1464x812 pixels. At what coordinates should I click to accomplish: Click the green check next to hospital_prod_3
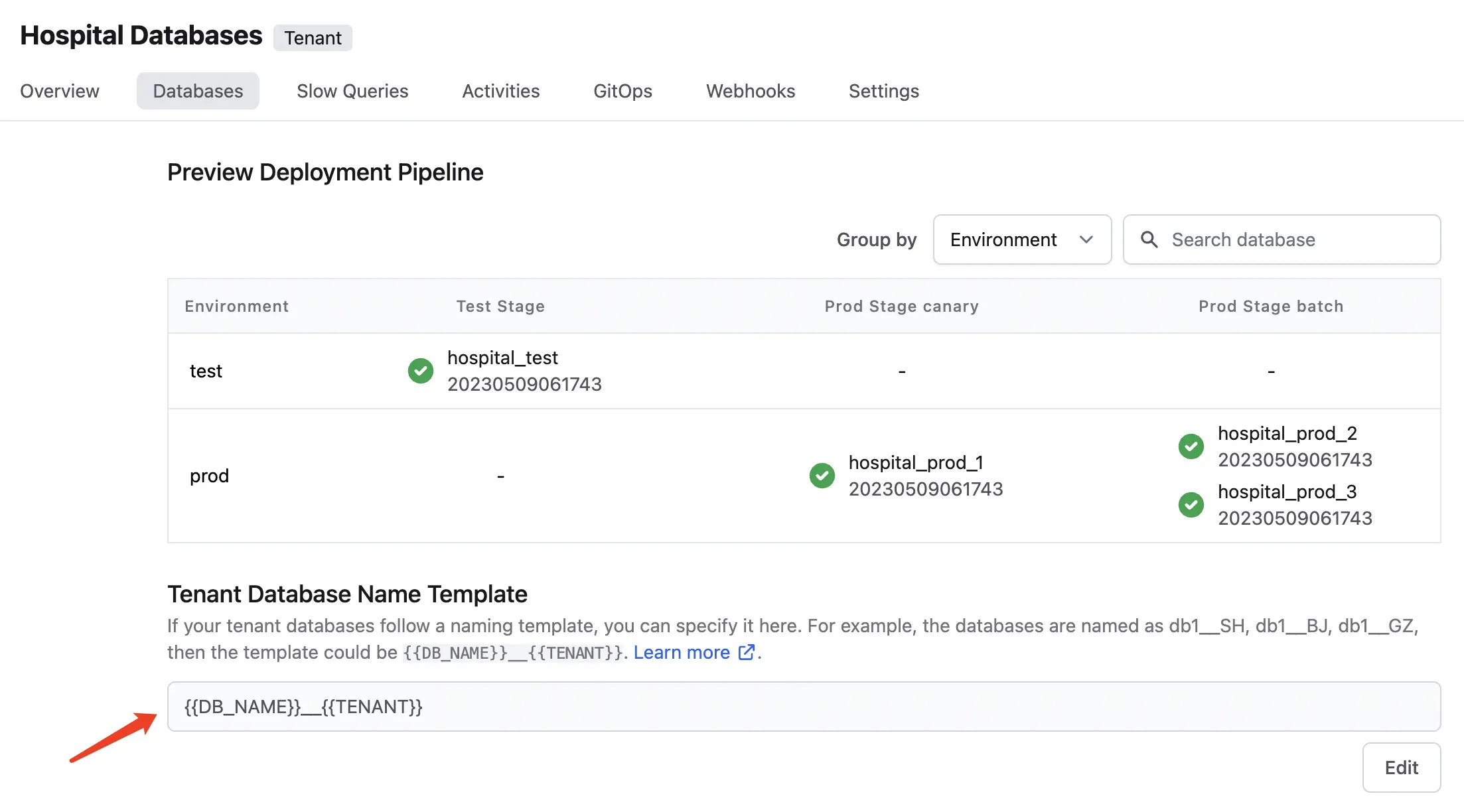(1191, 505)
